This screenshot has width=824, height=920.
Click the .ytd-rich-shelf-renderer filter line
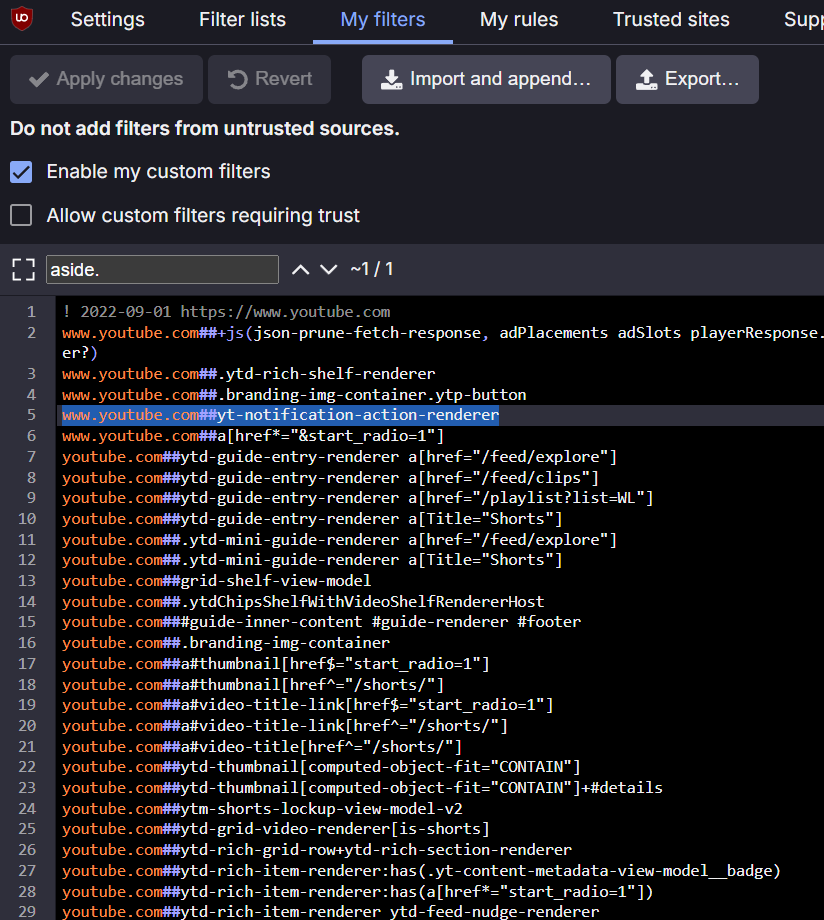pyautogui.click(x=249, y=374)
